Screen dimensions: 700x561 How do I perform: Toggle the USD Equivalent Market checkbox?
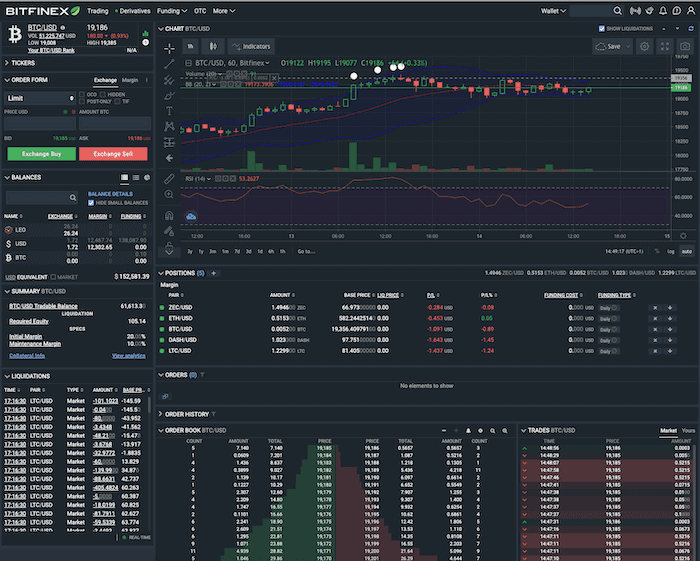pyautogui.click(x=53, y=277)
